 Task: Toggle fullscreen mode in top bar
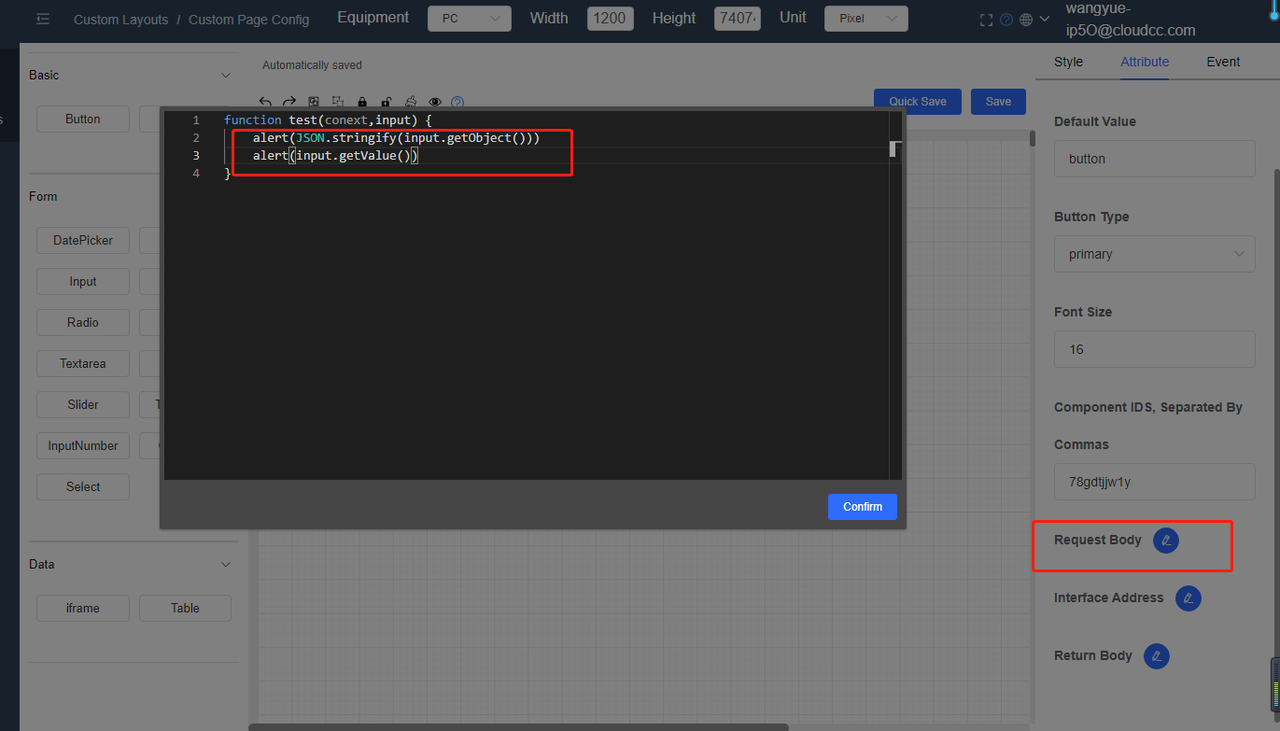coord(986,20)
